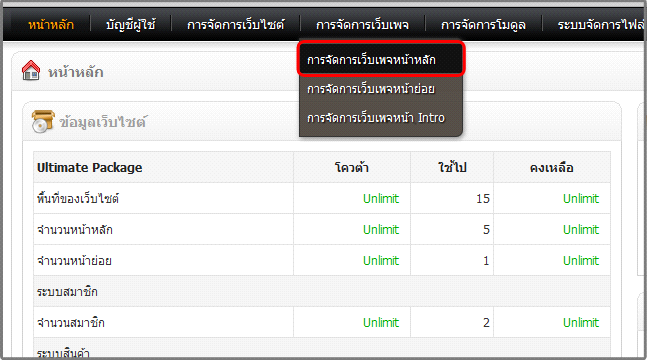Click the red house icon beside หน้าหลัก heading
The width and height of the screenshot is (647, 360).
31,70
